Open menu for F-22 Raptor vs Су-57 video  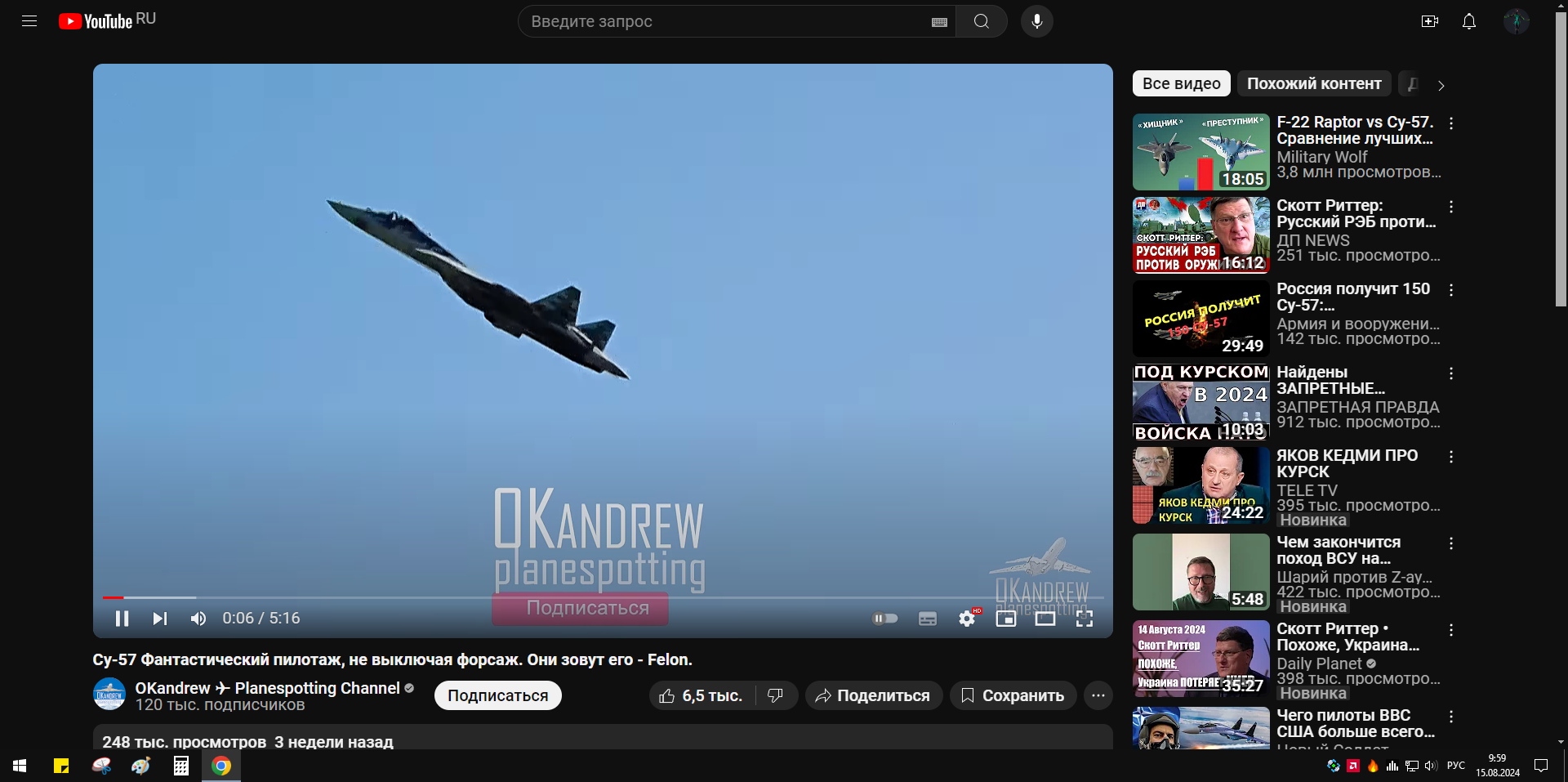click(x=1451, y=123)
